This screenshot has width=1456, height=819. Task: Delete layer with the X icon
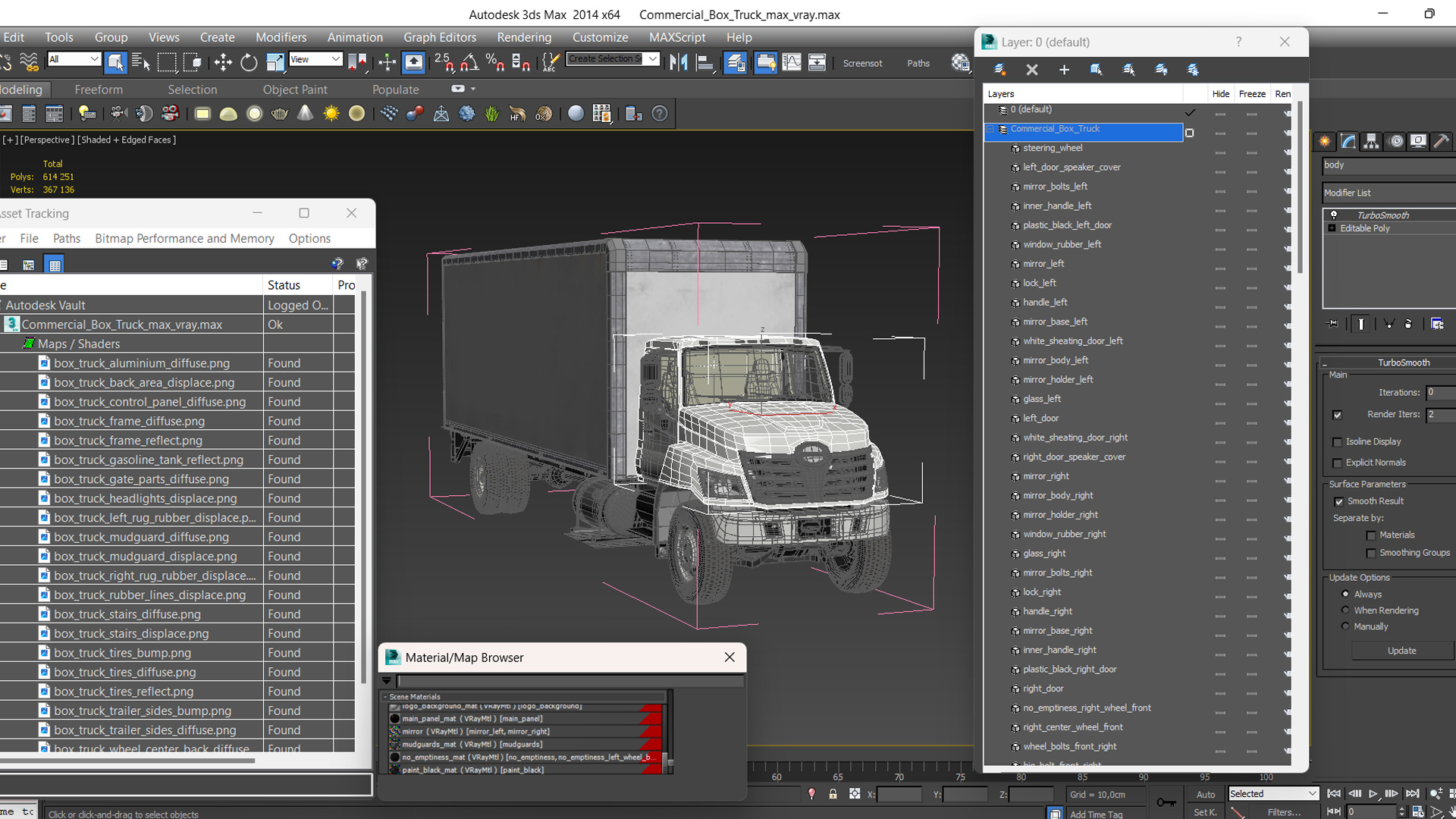tap(1032, 70)
